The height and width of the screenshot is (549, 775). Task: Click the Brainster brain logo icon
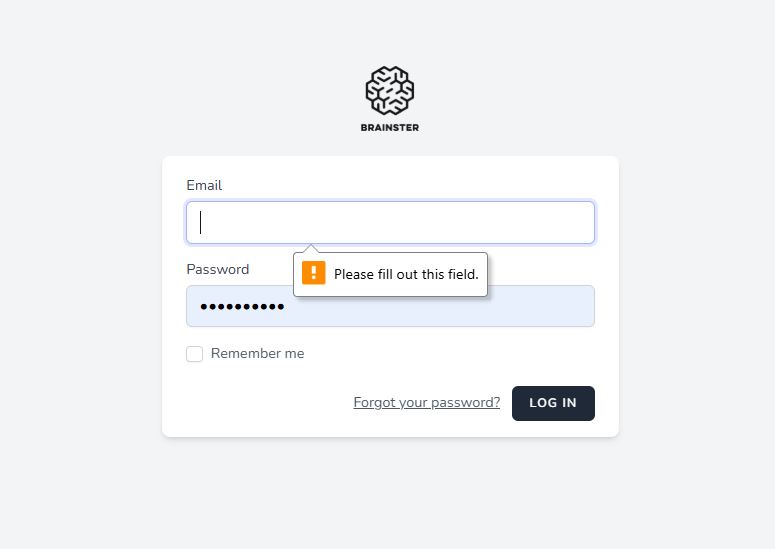[x=389, y=90]
